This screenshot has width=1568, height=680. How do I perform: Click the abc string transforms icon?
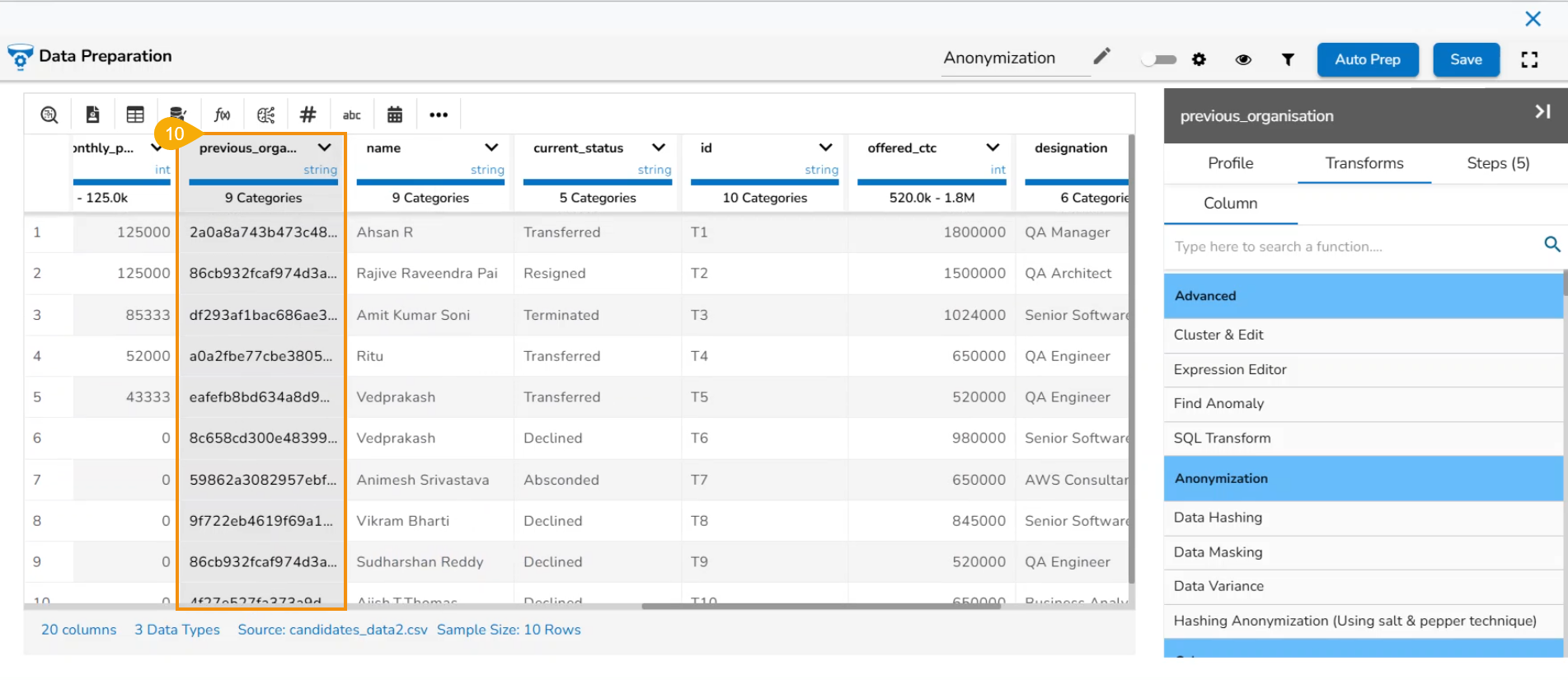[352, 115]
